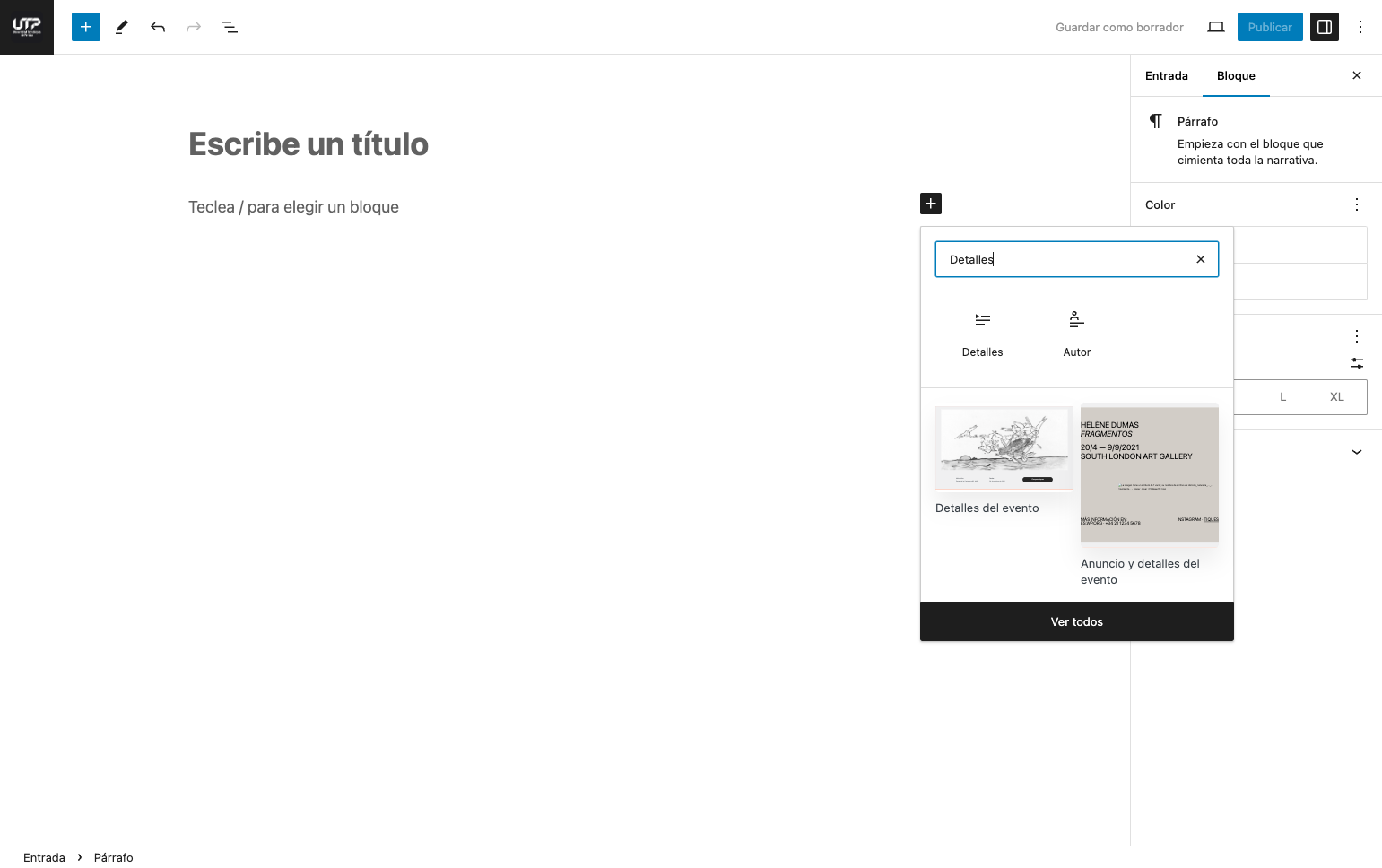The width and height of the screenshot is (1382, 868).
Task: Select the pencil Tools icon
Action: tap(122, 27)
